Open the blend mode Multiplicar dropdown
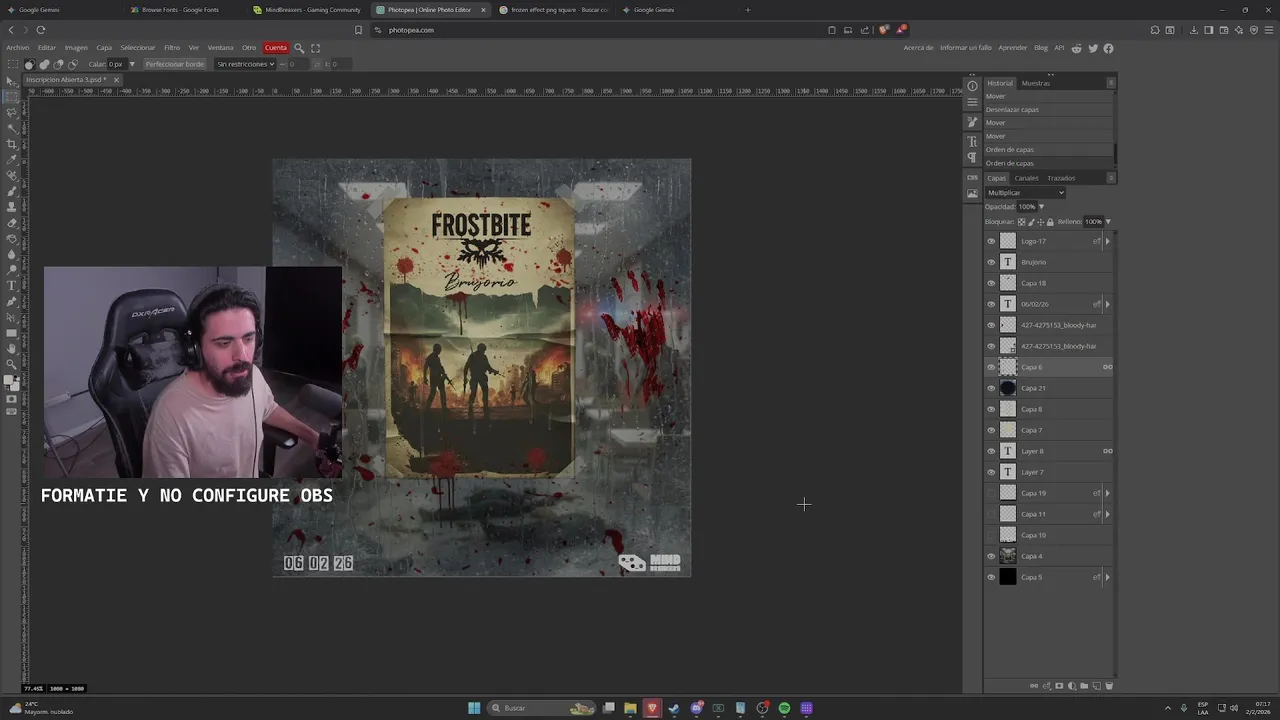Screen dimensions: 1280x720 pos(1025,192)
